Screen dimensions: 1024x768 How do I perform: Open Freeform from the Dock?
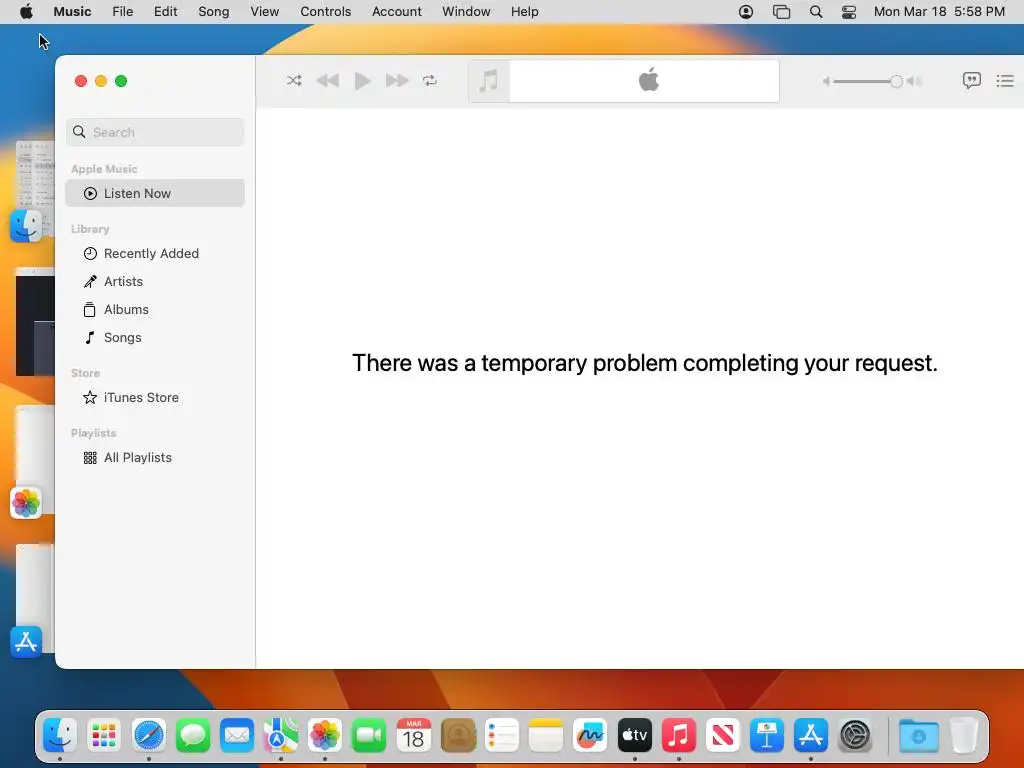590,736
